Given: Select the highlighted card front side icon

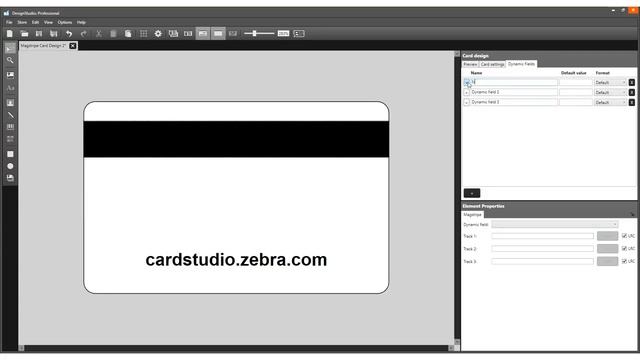Looking at the screenshot, I should (203, 33).
